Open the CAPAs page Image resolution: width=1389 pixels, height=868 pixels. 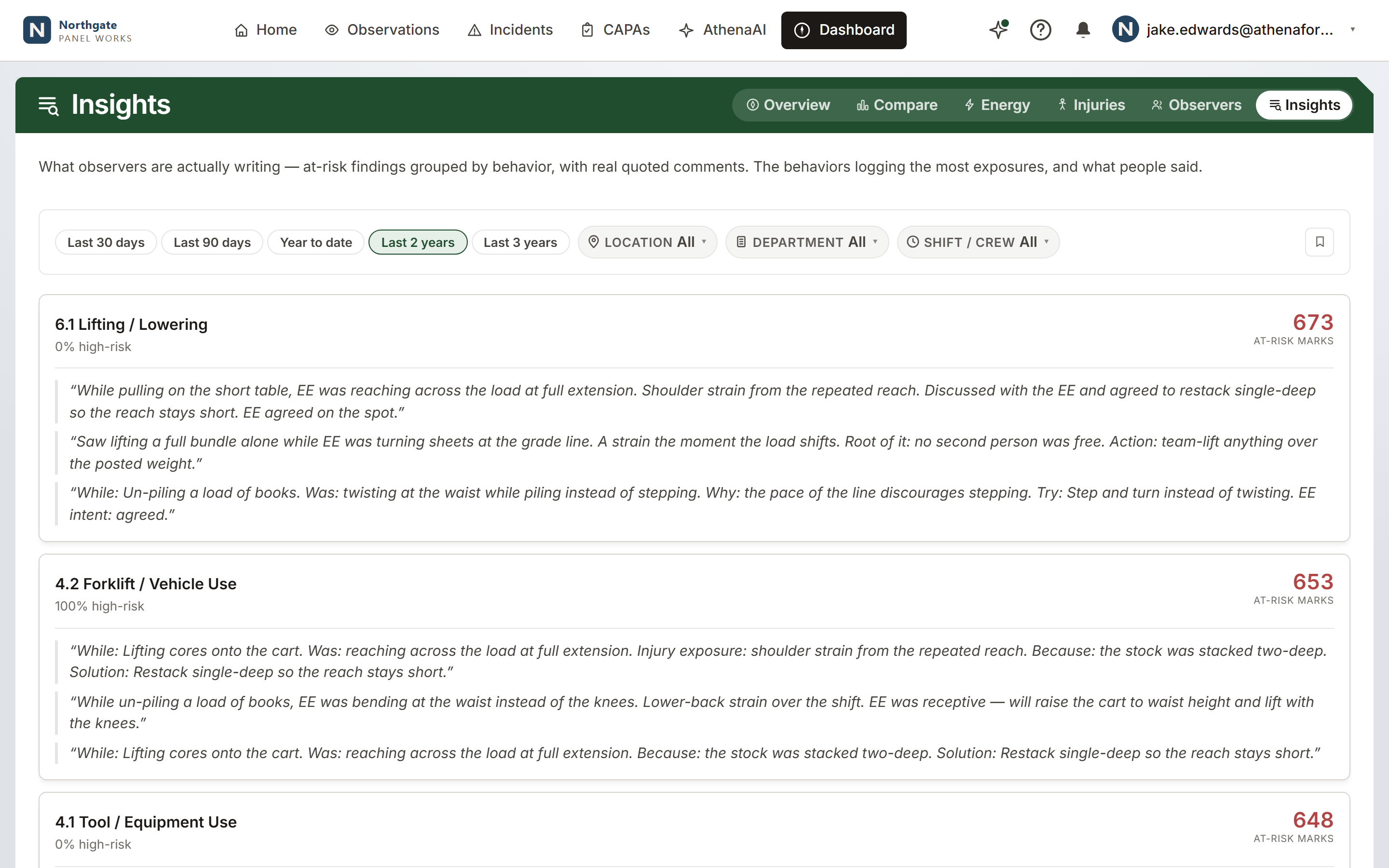point(615,30)
